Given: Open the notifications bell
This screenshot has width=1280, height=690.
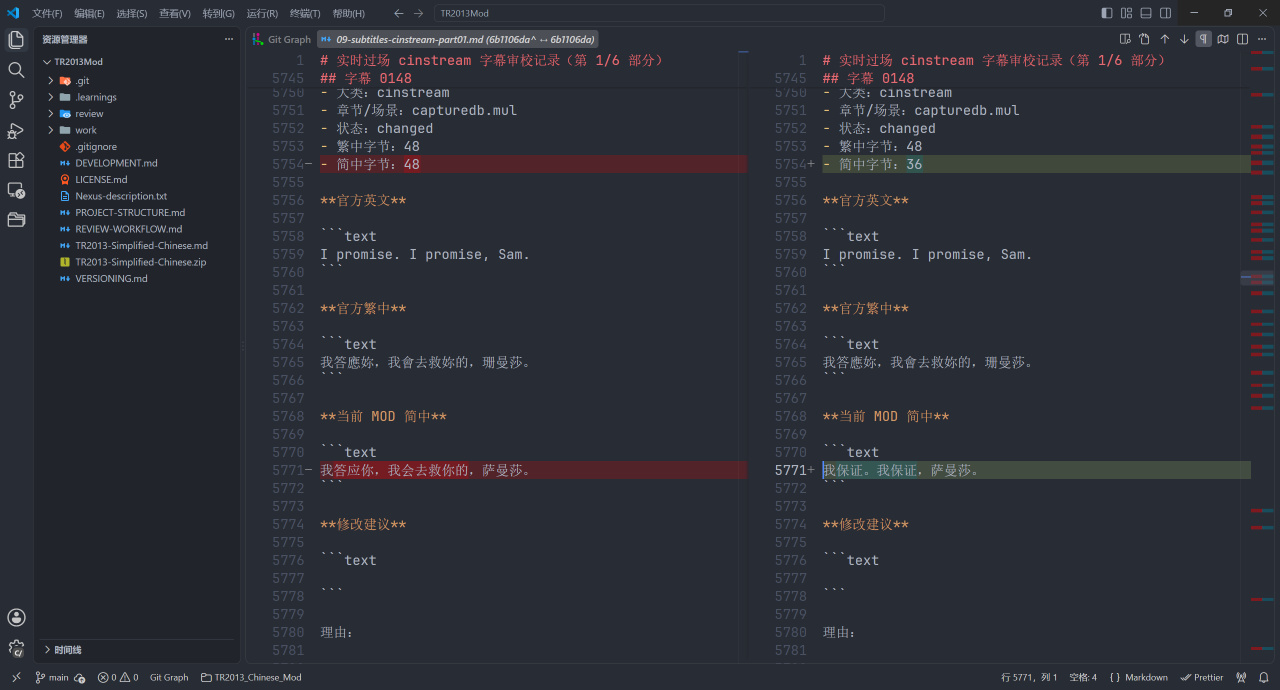Looking at the screenshot, I should 1263,677.
